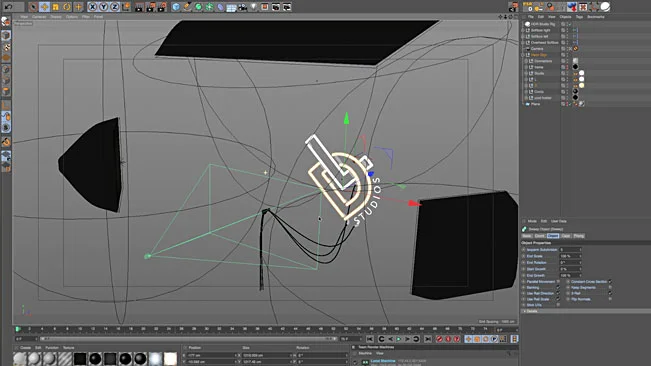The width and height of the screenshot is (651, 366).
Task: Switch to the Caps attribute tab
Action: 565,236
